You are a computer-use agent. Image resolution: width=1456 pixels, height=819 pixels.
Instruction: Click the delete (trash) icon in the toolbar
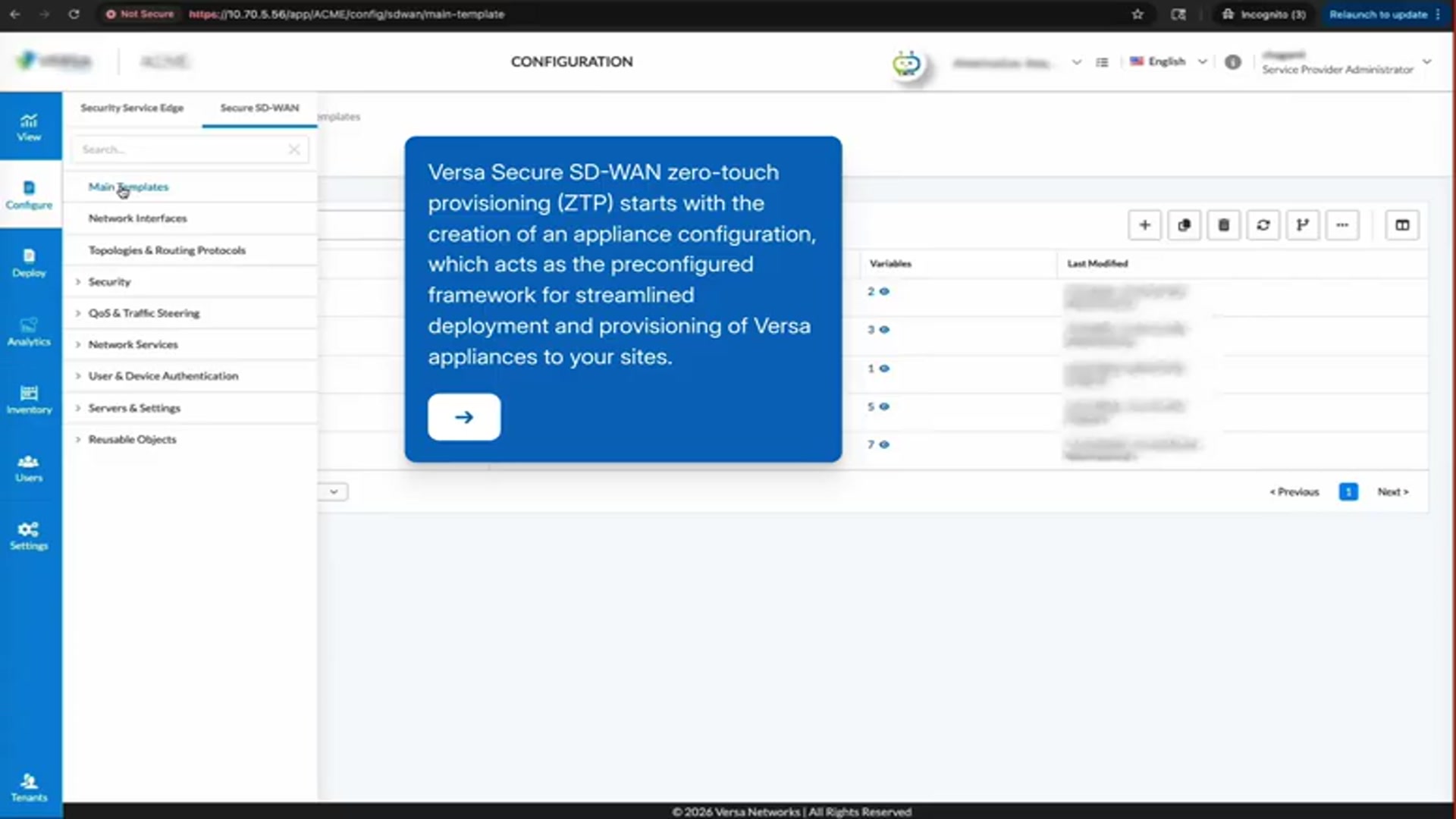tap(1223, 225)
